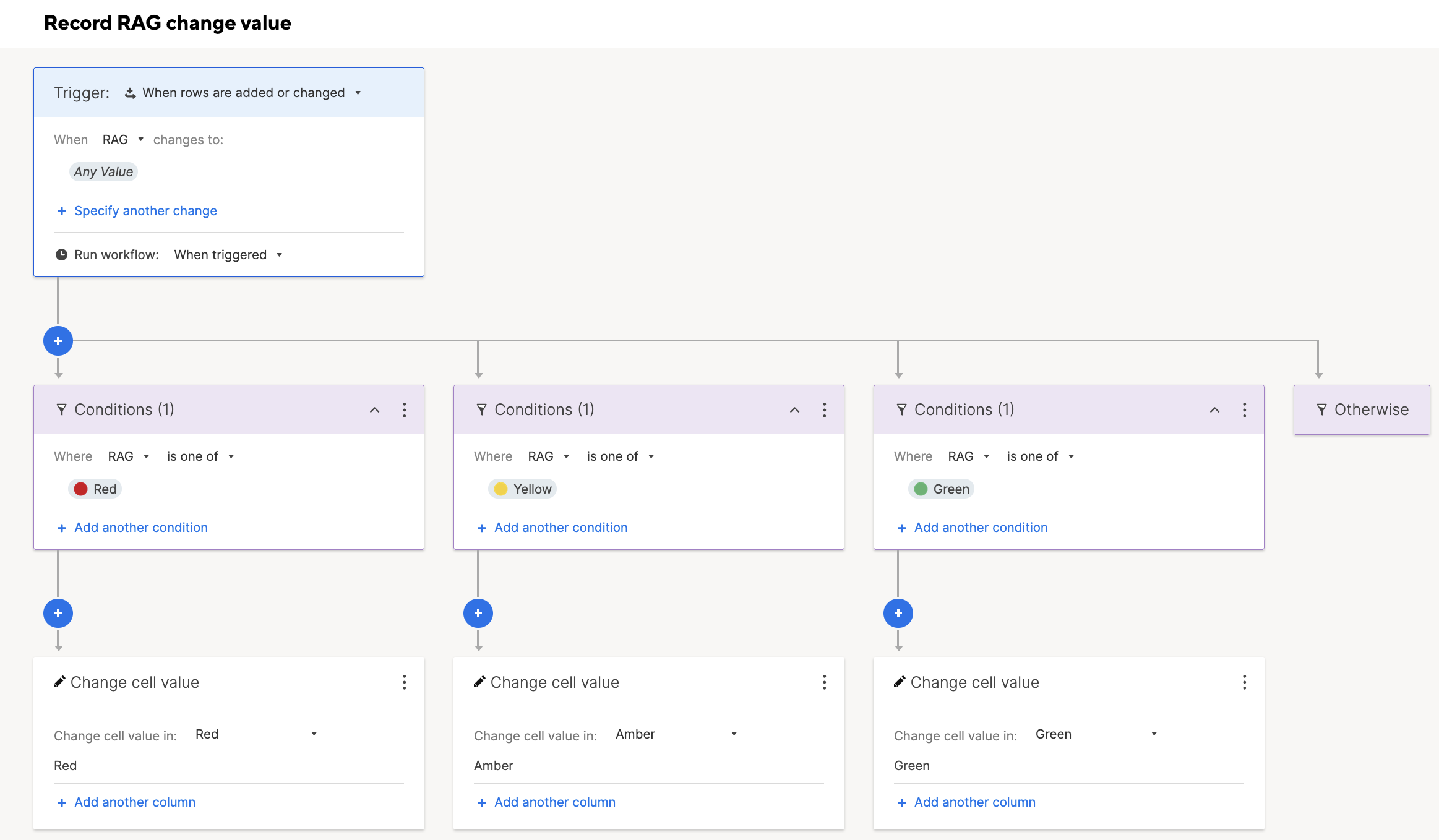This screenshot has width=1439, height=840.
Task: Open RAG column dropdown in Red condition
Action: pos(129,456)
